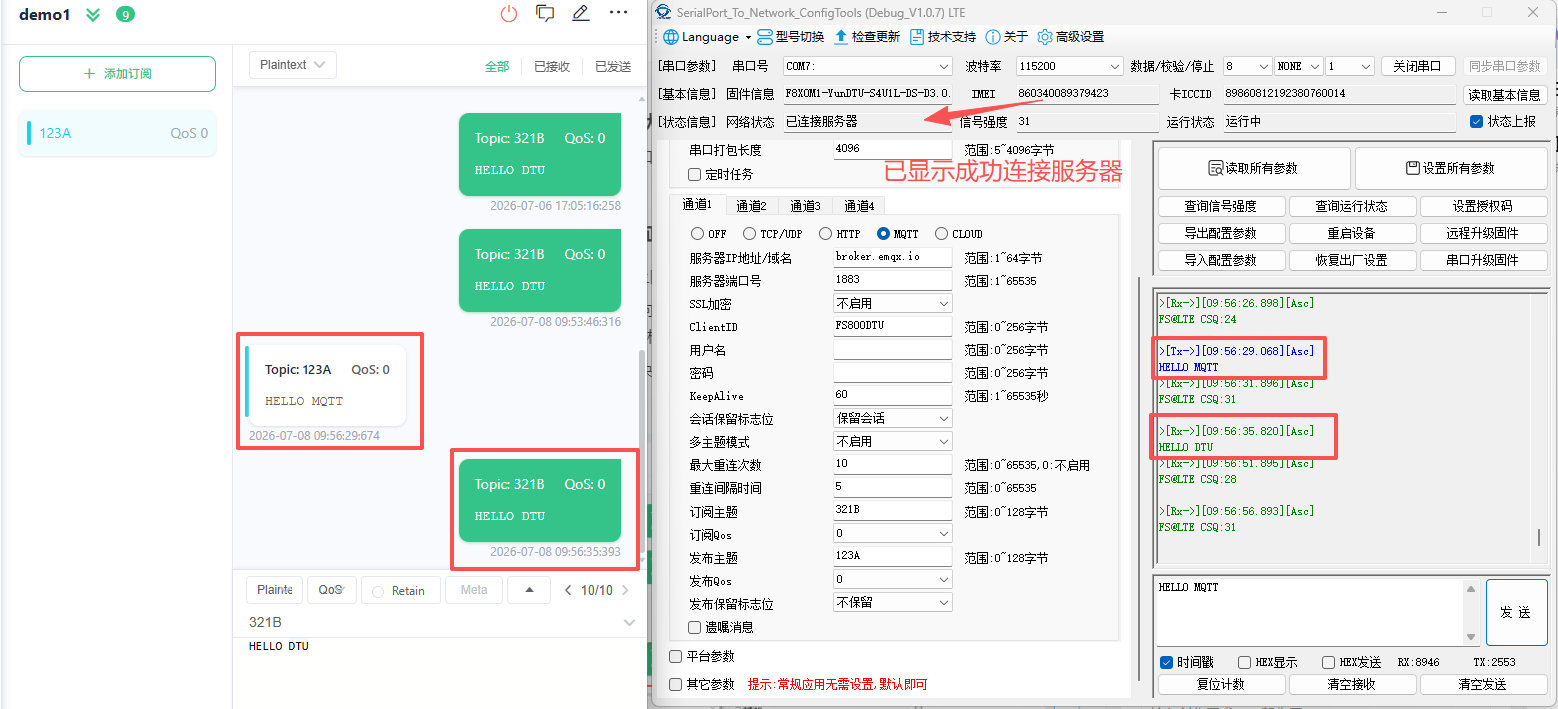This screenshot has height=709, width=1558.
Task: Toggle the Retain option
Action: (x=400, y=590)
